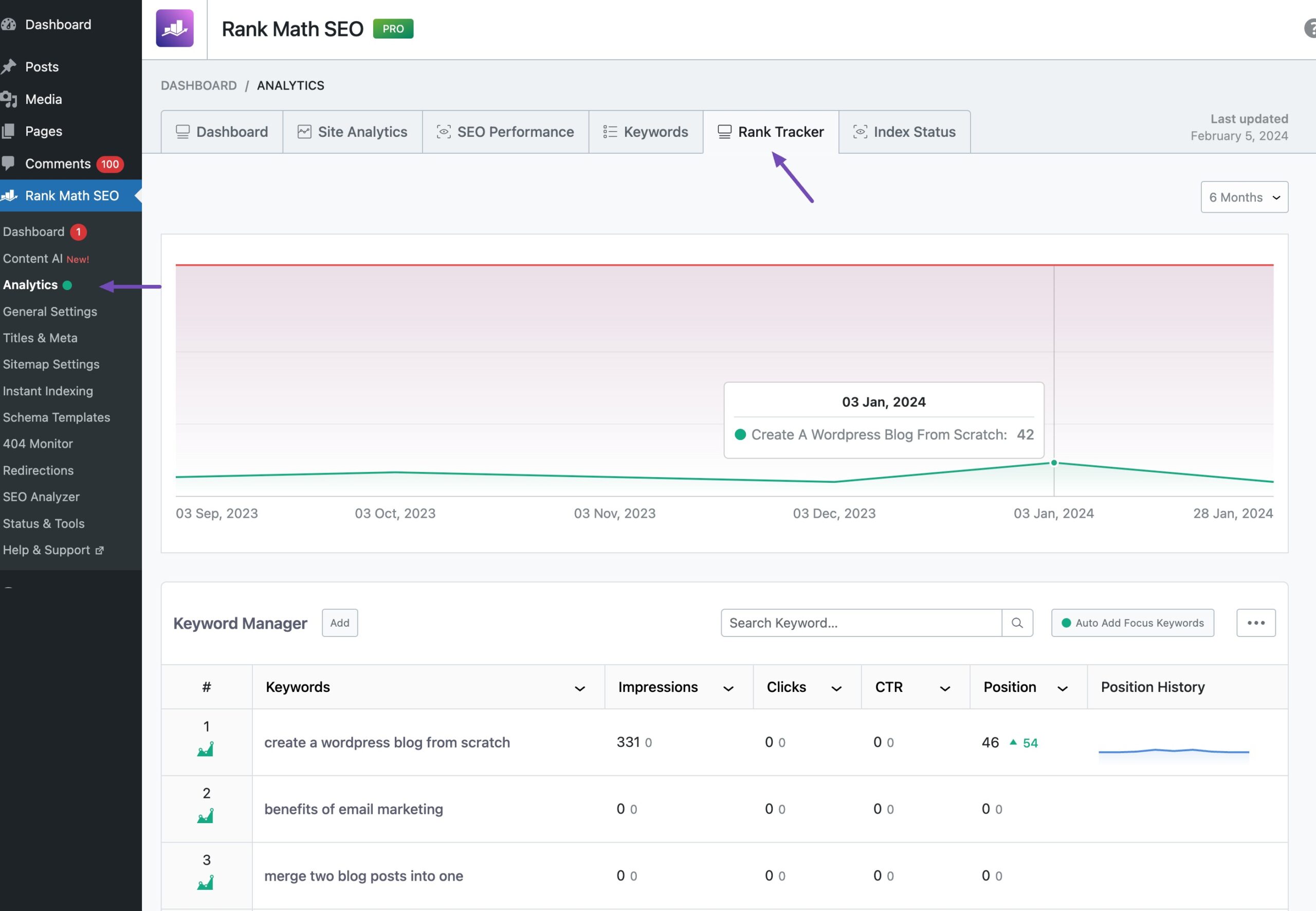Click the Add keyword button
This screenshot has height=911, width=1316.
click(x=339, y=622)
